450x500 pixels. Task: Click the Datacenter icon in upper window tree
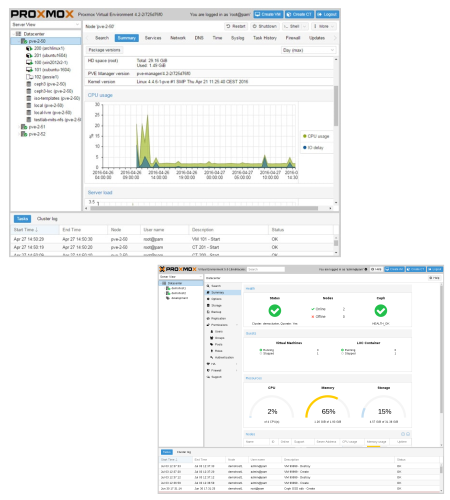[18, 34]
